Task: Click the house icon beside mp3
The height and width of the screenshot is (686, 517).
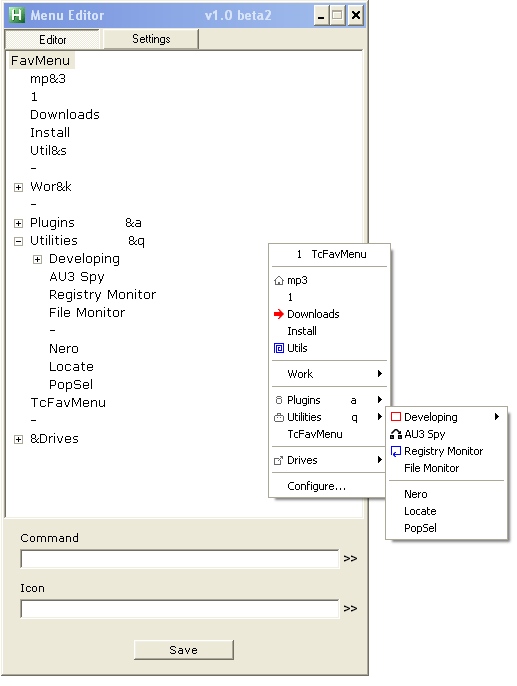Action: point(279,280)
